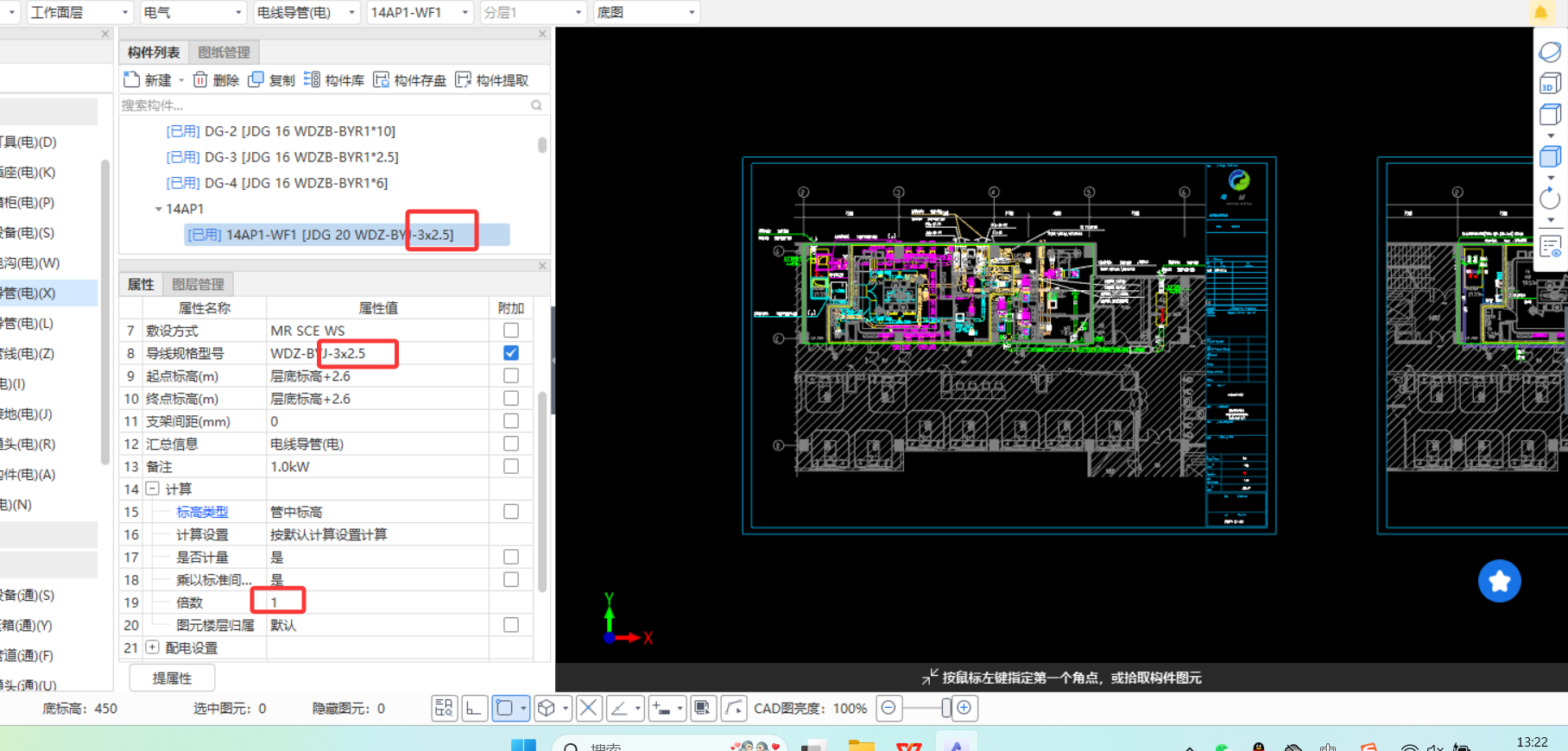
Task: Click the CAD图亮度 brightness slider handle
Action: (946, 708)
